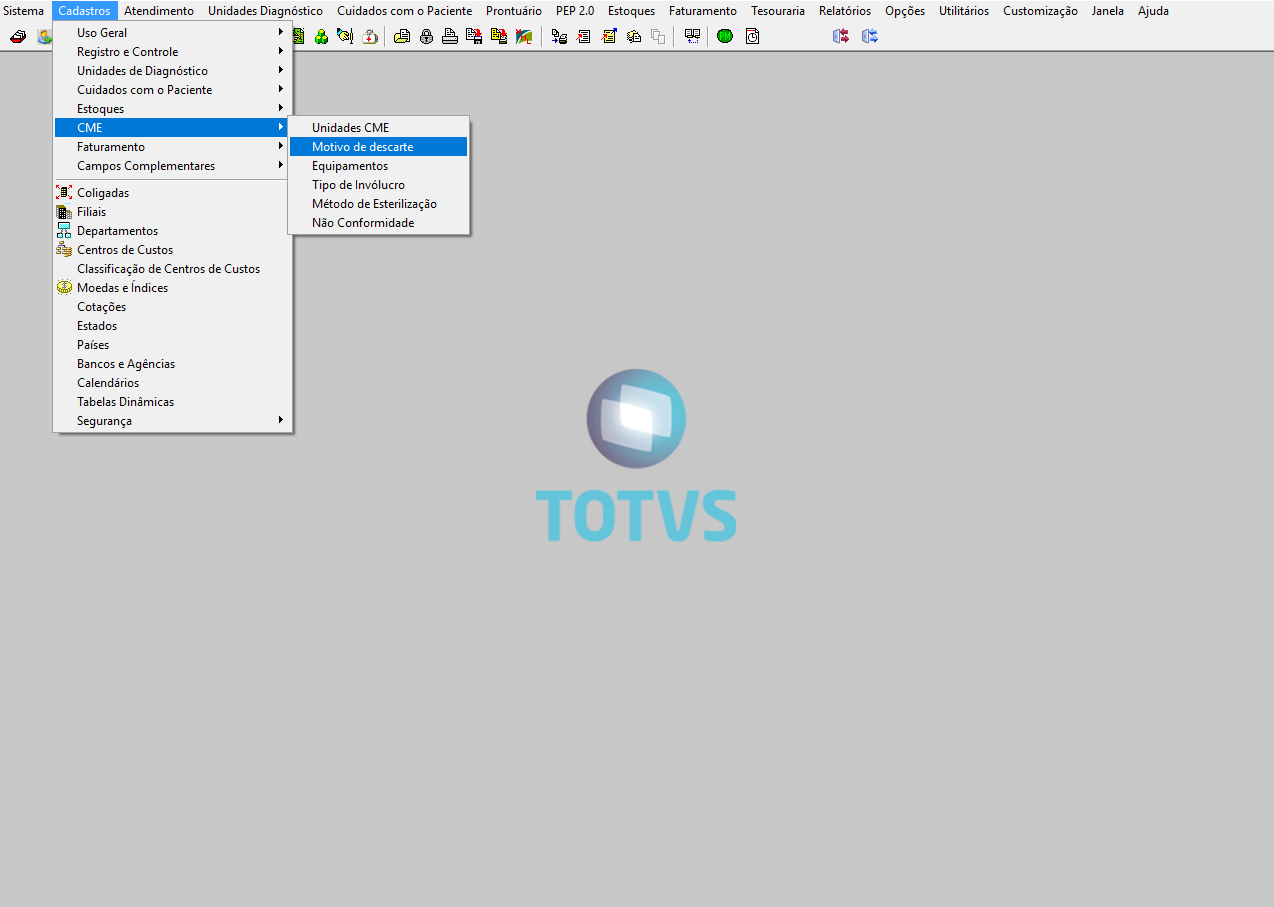1274x907 pixels.
Task: Select the highlighted CME submenu entry
Action: tap(173, 128)
